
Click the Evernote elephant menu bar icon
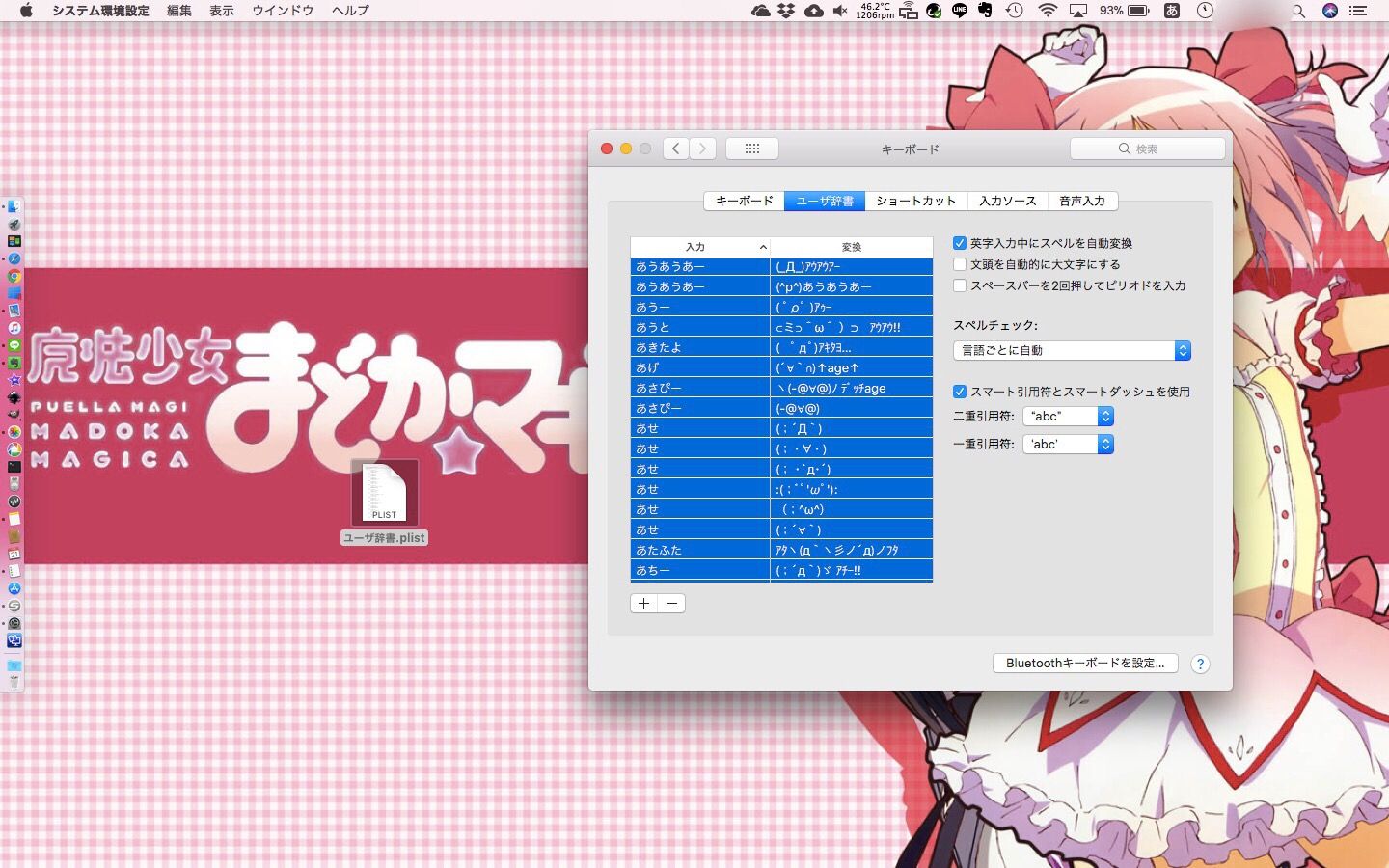(x=985, y=11)
